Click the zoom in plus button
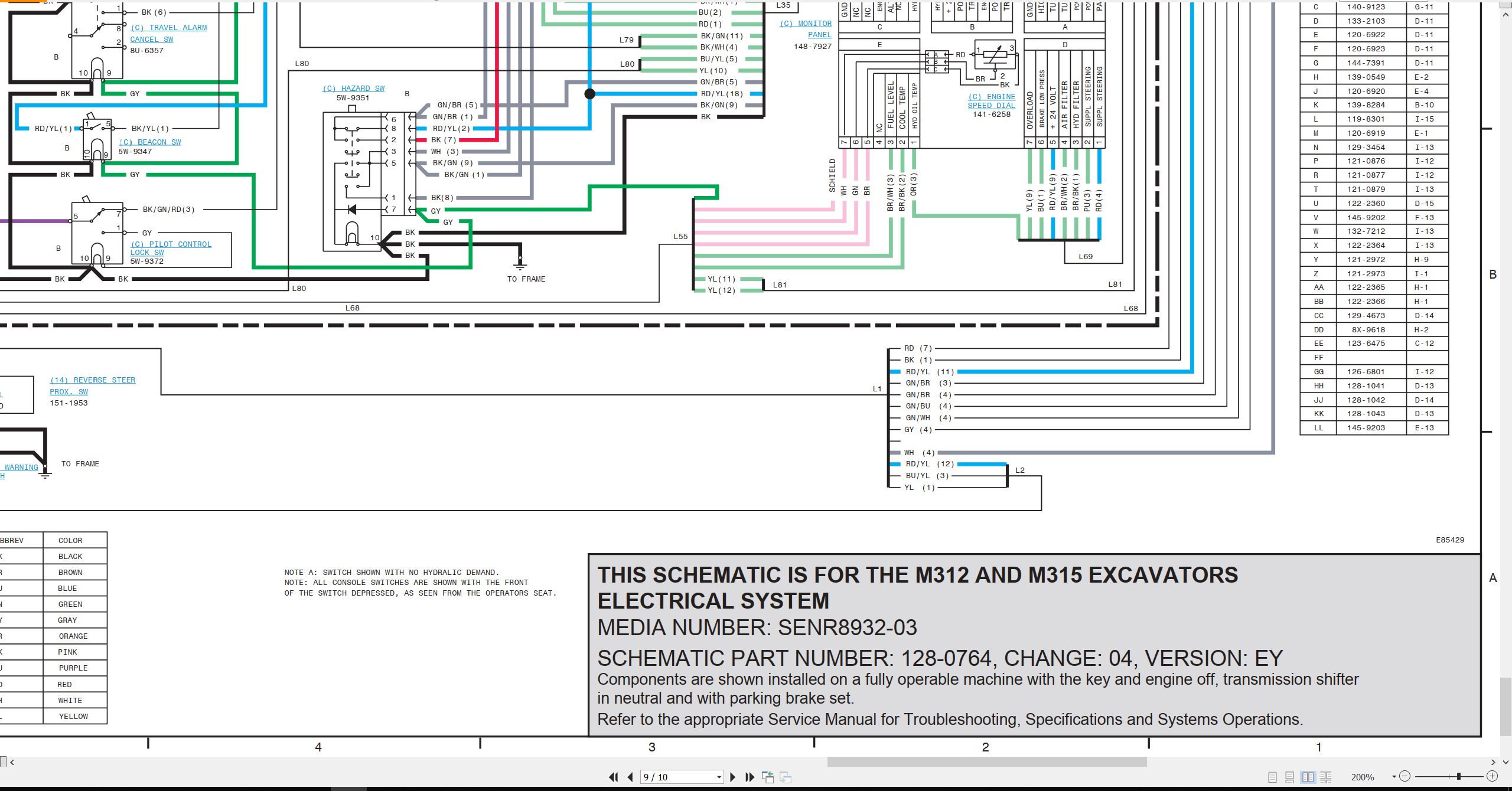Image resolution: width=1512 pixels, height=791 pixels. (1492, 776)
